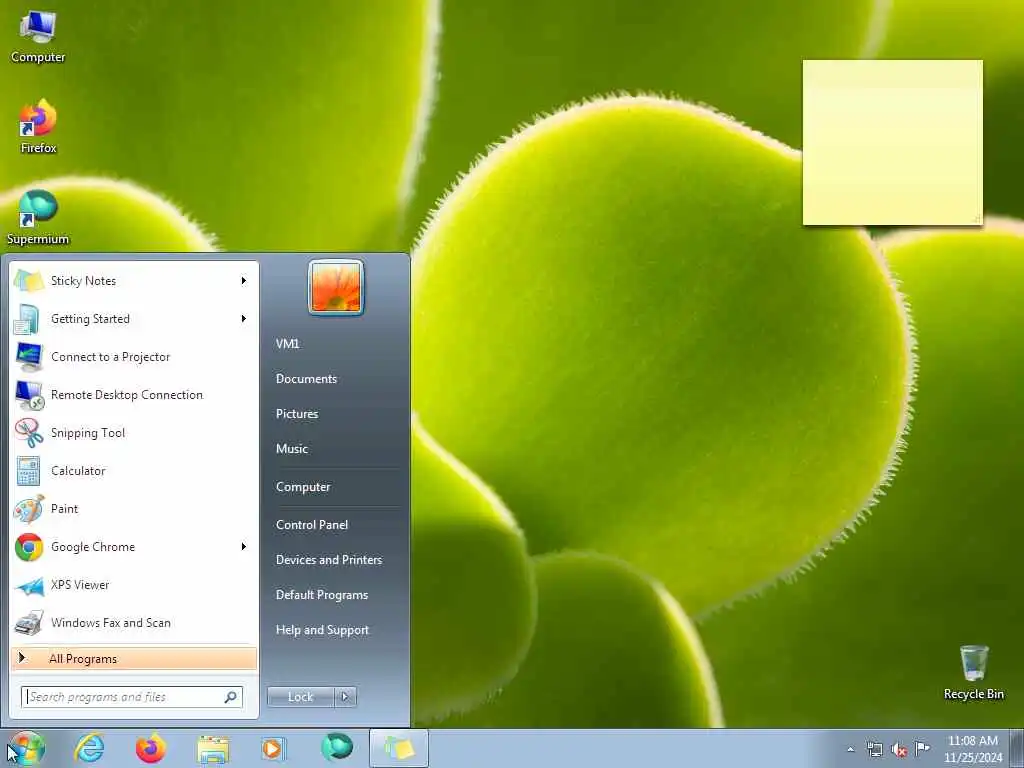Viewport: 1024px width, 768px height.
Task: Launch Firefox from taskbar
Action: click(x=151, y=748)
